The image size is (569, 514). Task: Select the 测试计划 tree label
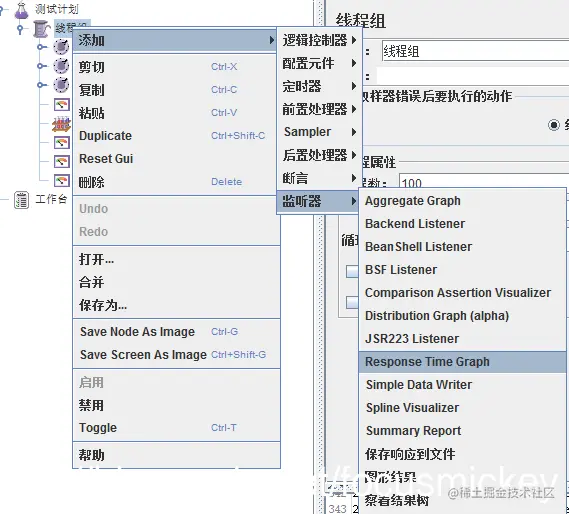56,9
